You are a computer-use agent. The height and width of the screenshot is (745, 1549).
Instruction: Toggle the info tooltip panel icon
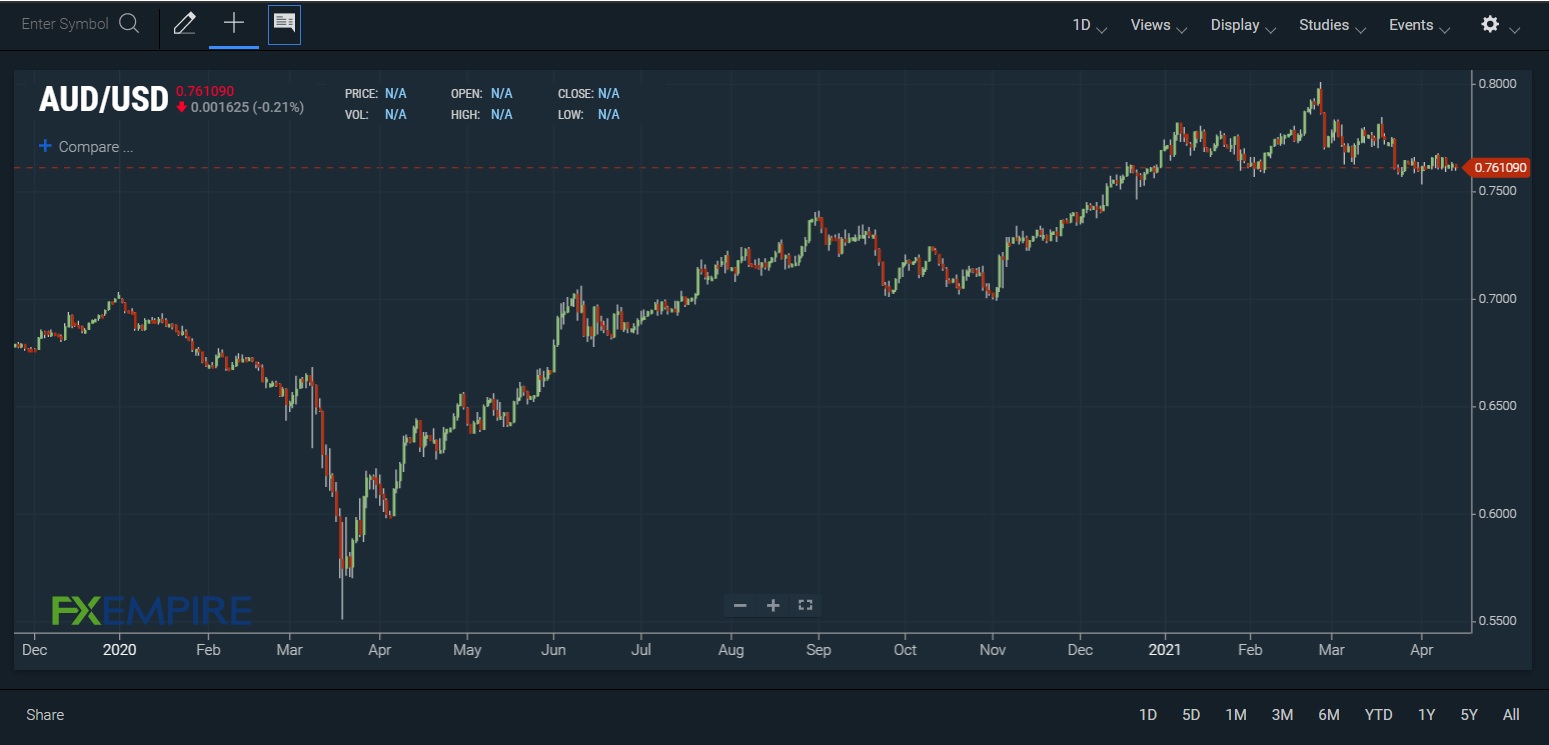(284, 24)
